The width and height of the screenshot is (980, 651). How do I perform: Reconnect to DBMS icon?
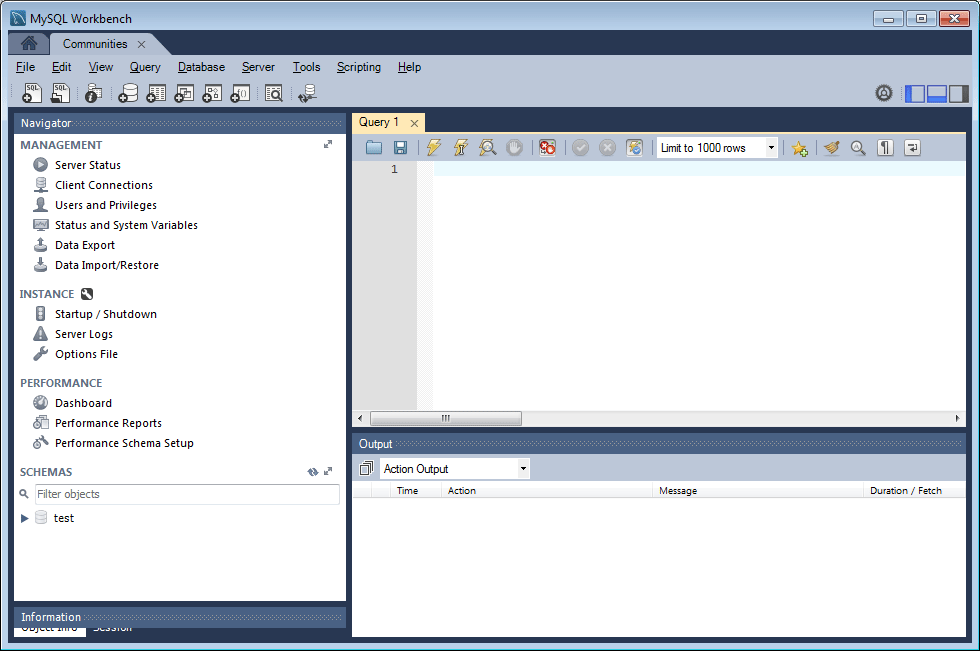[x=308, y=93]
